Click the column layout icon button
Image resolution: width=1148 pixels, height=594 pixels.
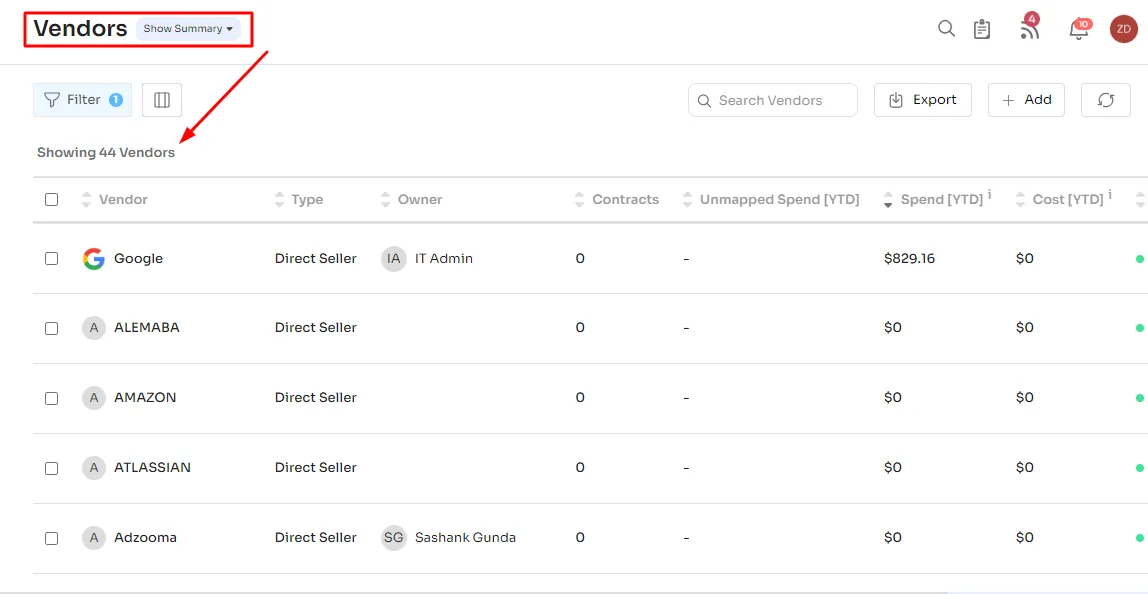click(x=162, y=100)
